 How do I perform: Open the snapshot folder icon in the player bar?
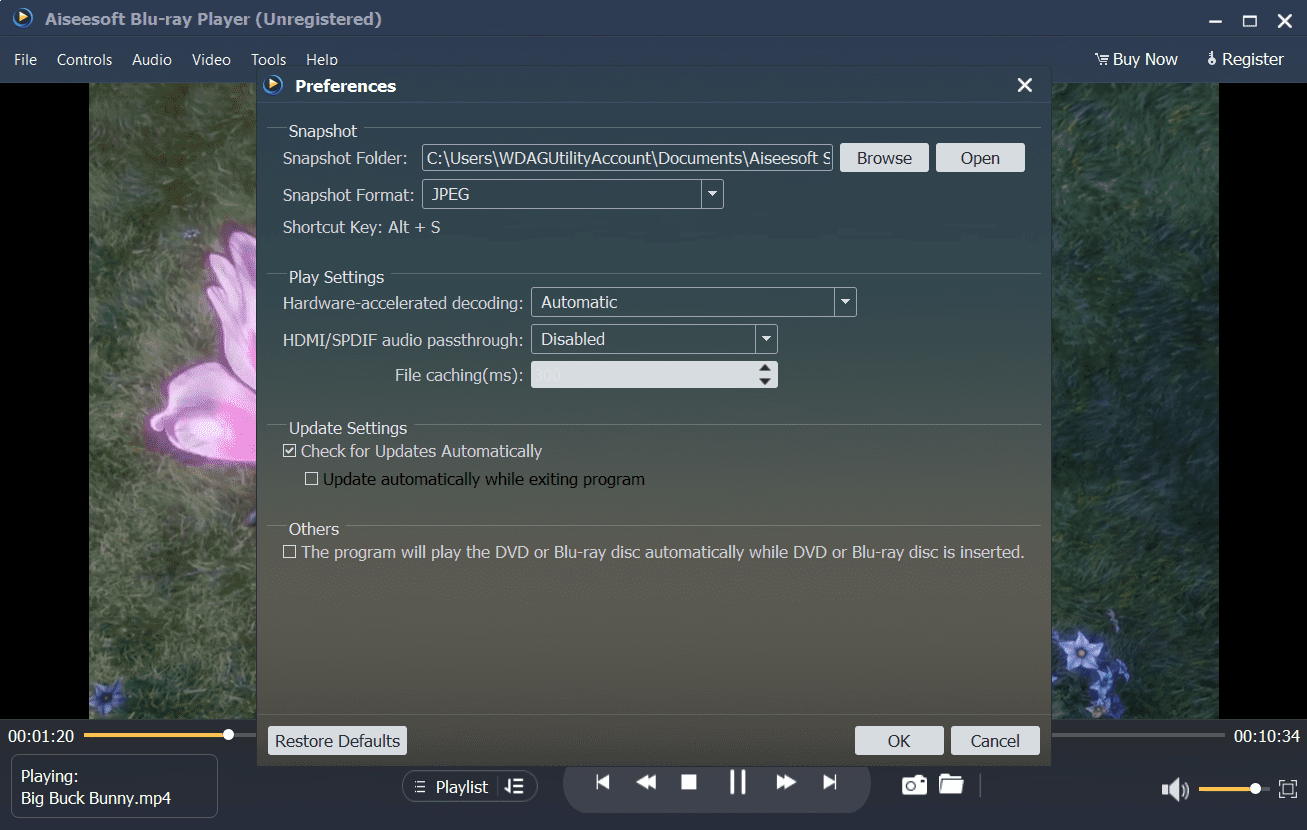pyautogui.click(x=951, y=784)
